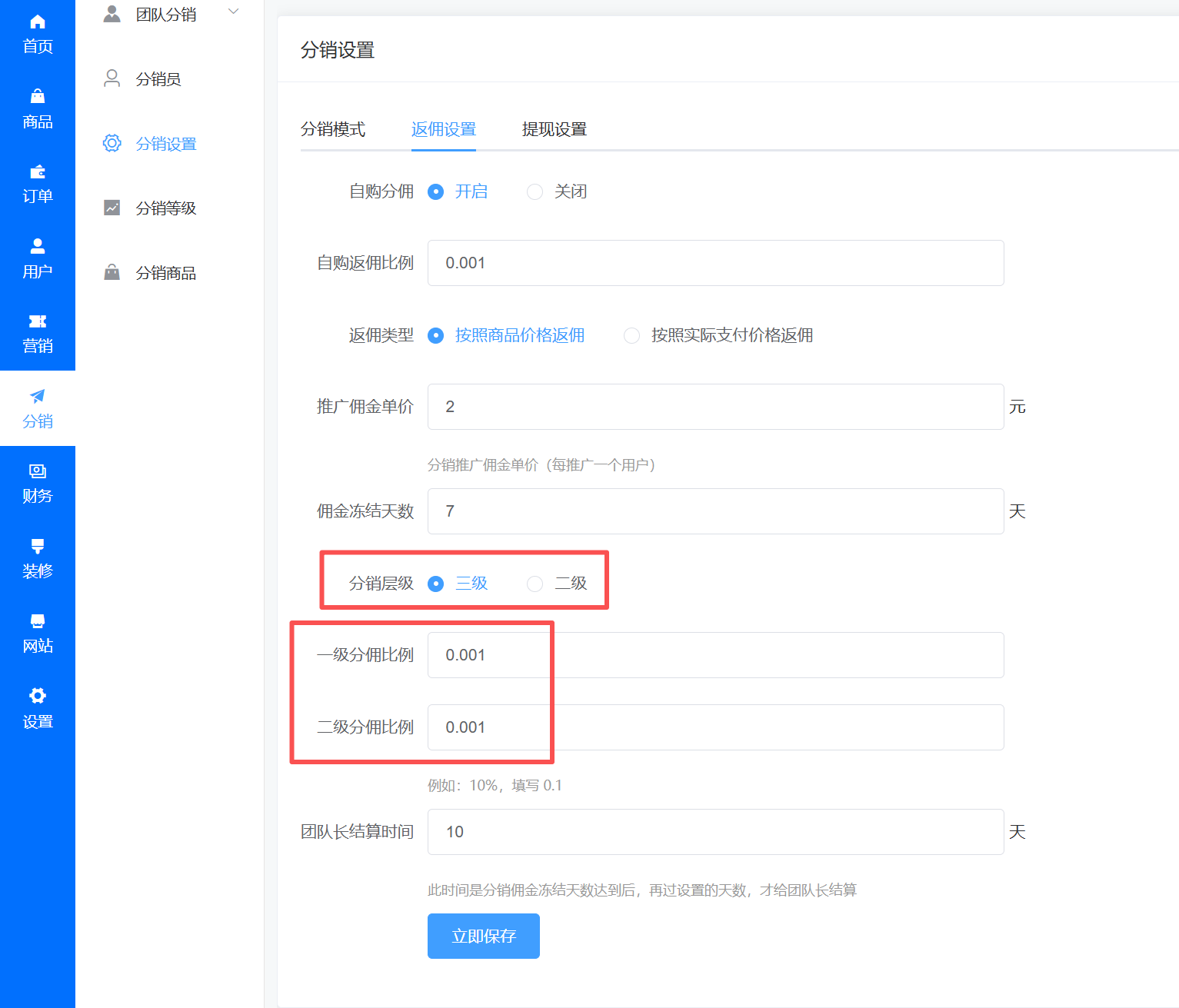Open the 网站 website section
This screenshot has width=1179, height=1008.
37,633
